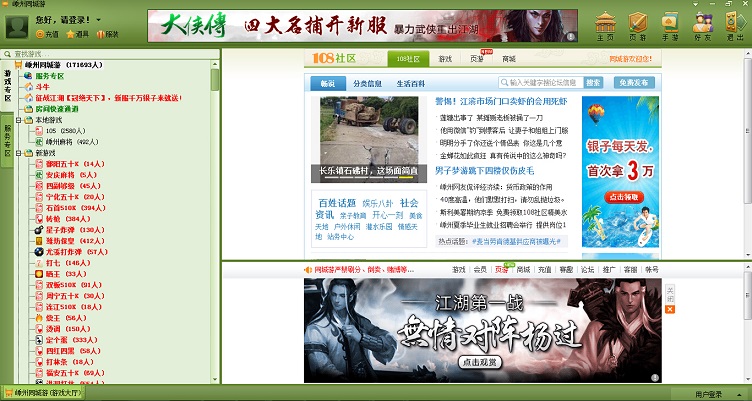Switch to 分类信息 tab

pos(367,83)
